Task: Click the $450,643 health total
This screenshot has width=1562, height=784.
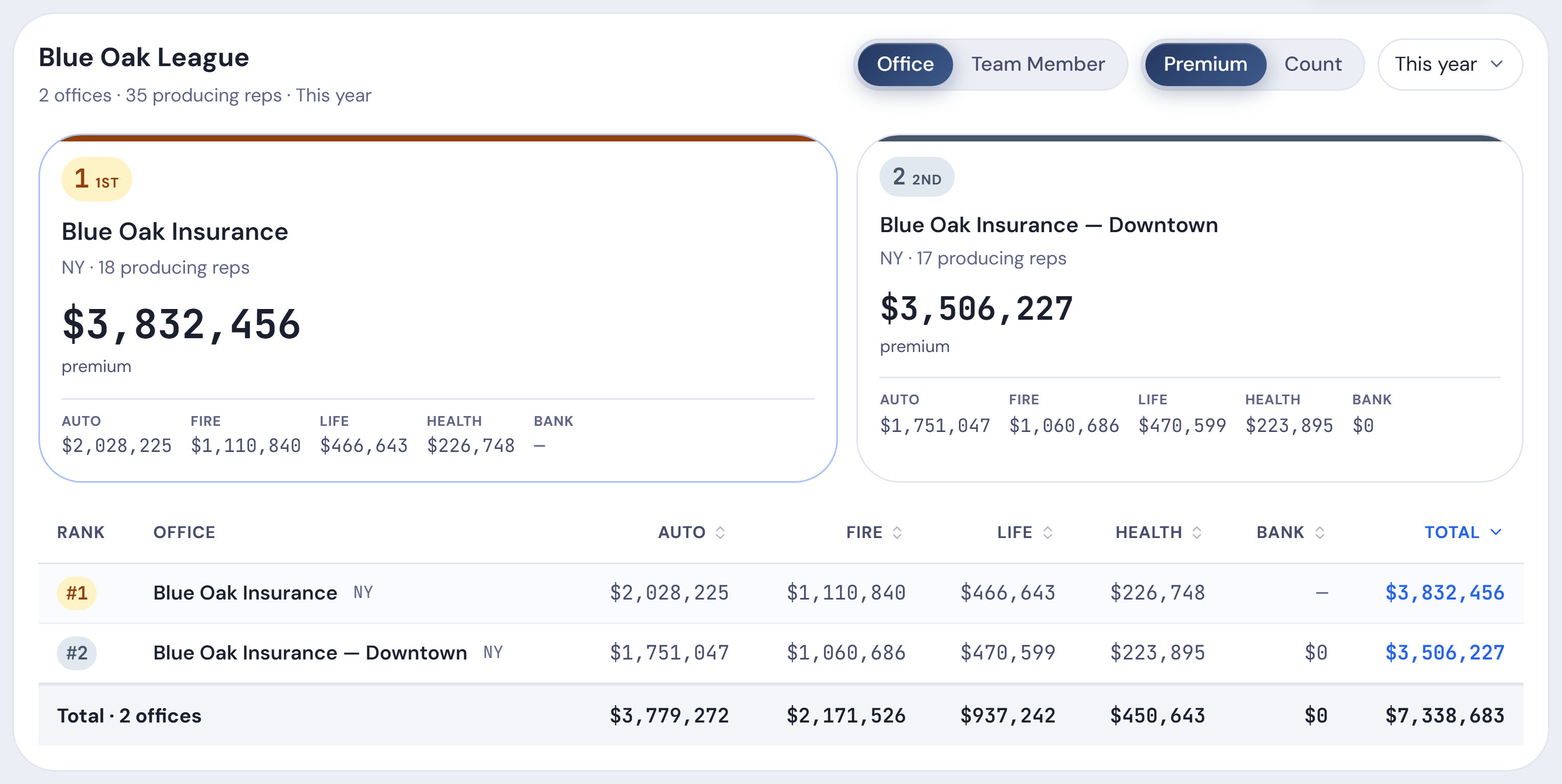Action: tap(1158, 715)
